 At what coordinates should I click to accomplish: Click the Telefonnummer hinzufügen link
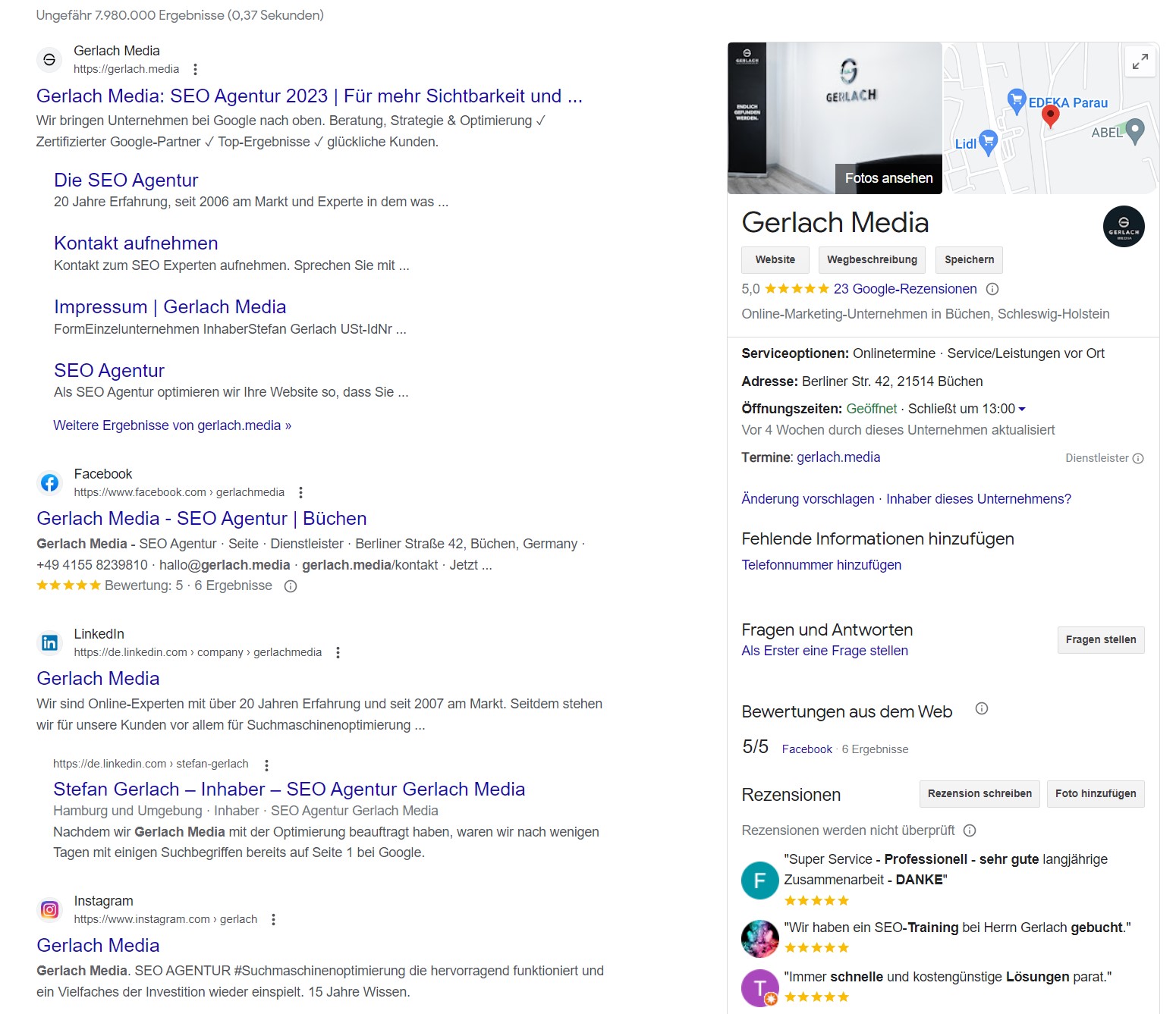pos(821,565)
